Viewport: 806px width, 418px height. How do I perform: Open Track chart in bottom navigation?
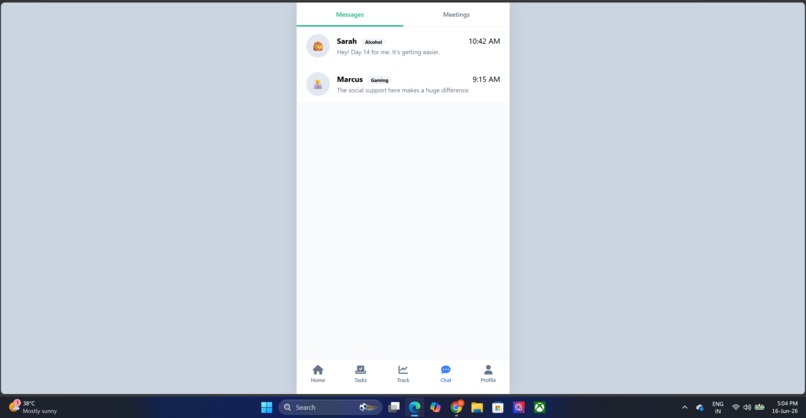[403, 374]
